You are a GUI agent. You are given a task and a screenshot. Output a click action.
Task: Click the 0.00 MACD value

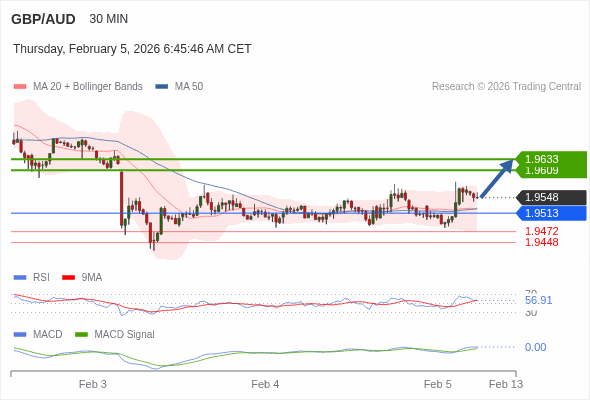click(535, 347)
